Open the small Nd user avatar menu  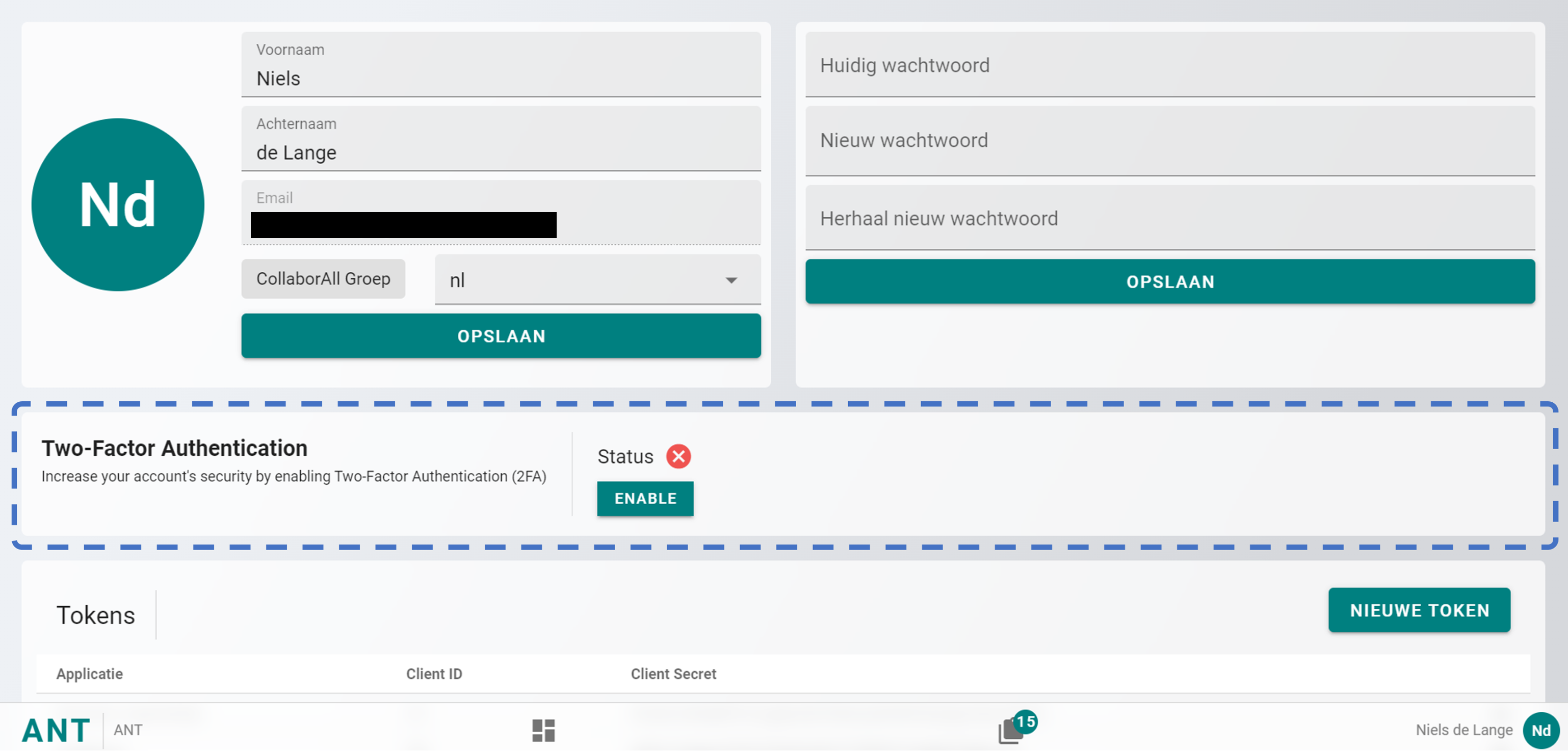click(1540, 730)
